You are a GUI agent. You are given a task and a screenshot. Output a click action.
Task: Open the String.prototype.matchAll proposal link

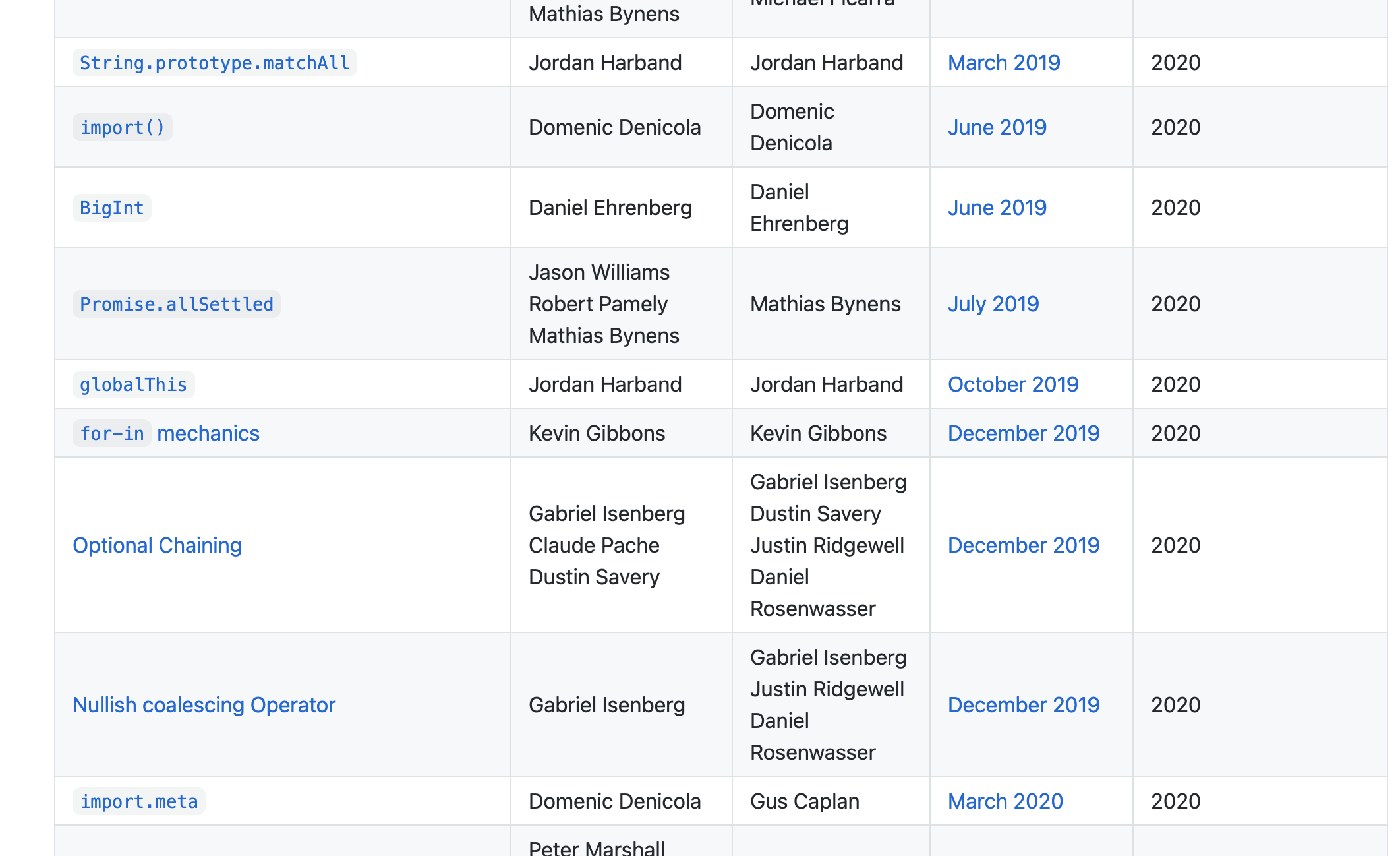(214, 63)
